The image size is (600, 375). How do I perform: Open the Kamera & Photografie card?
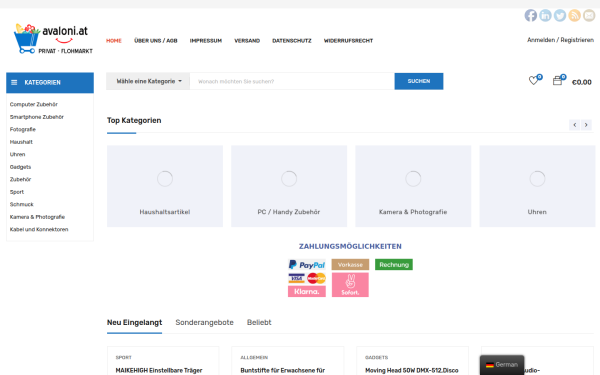coord(413,186)
